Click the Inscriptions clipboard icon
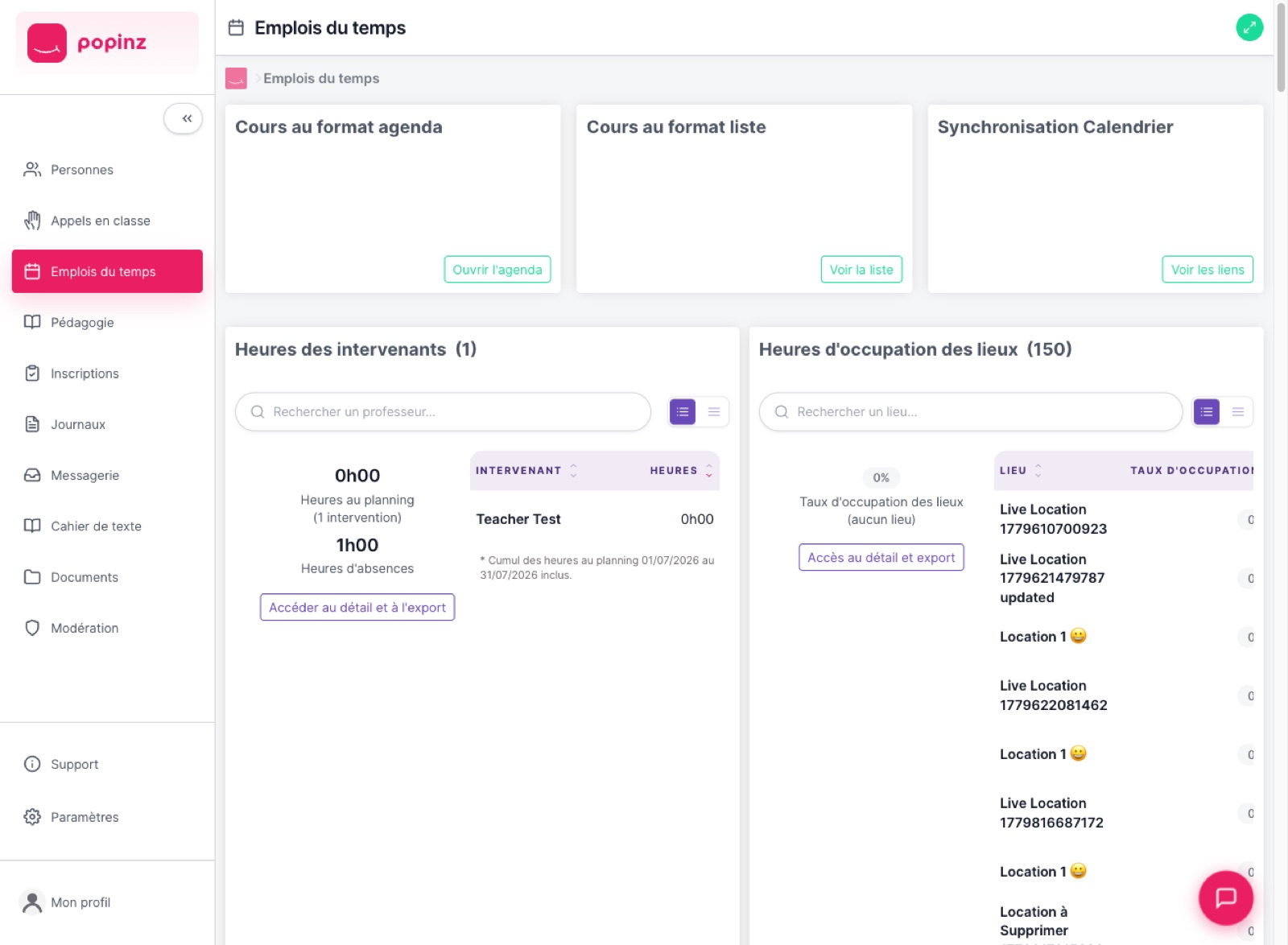Viewport: 1288px width, 945px height. click(x=32, y=373)
